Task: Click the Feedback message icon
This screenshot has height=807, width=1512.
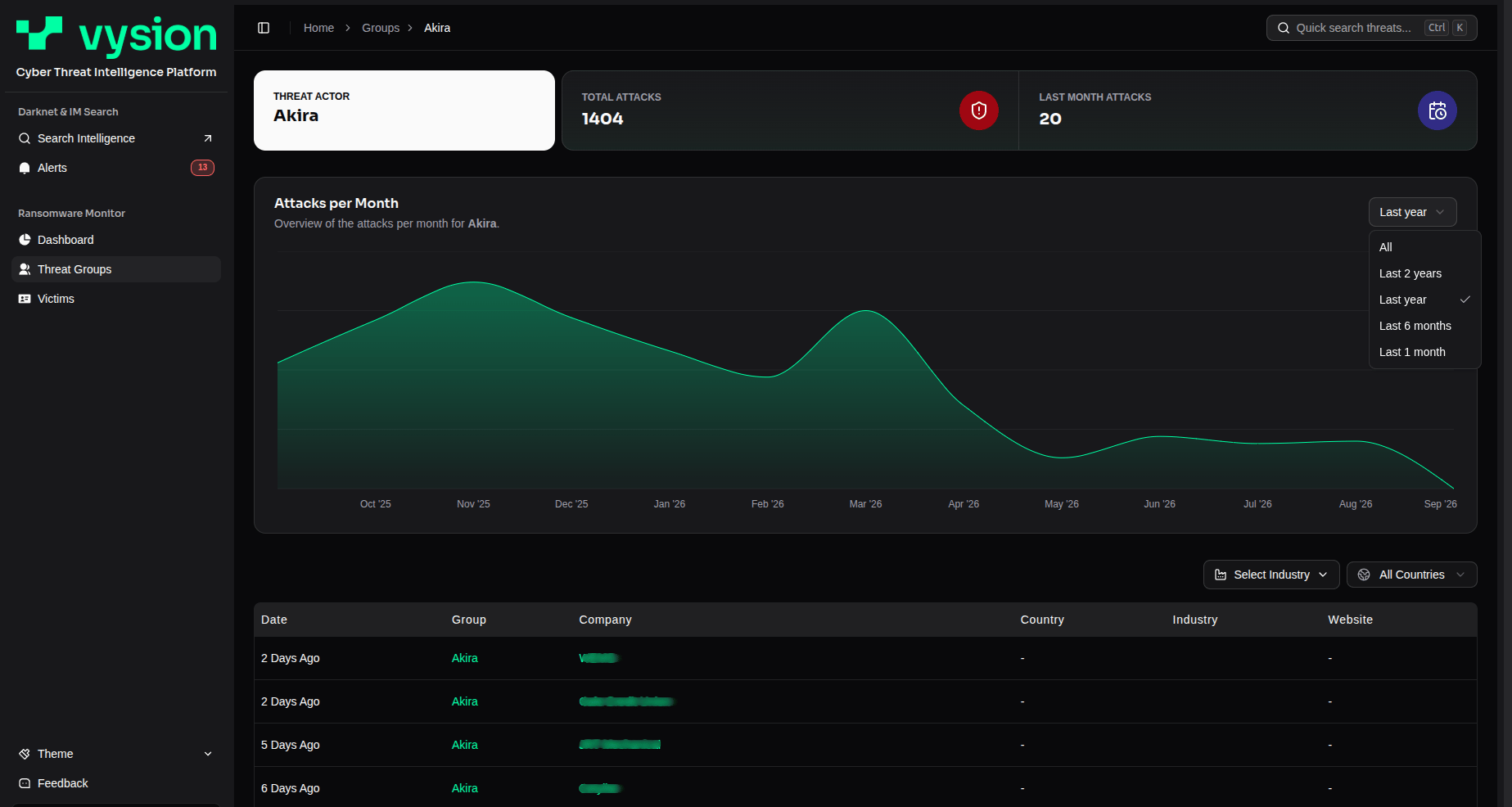Action: (x=25, y=783)
